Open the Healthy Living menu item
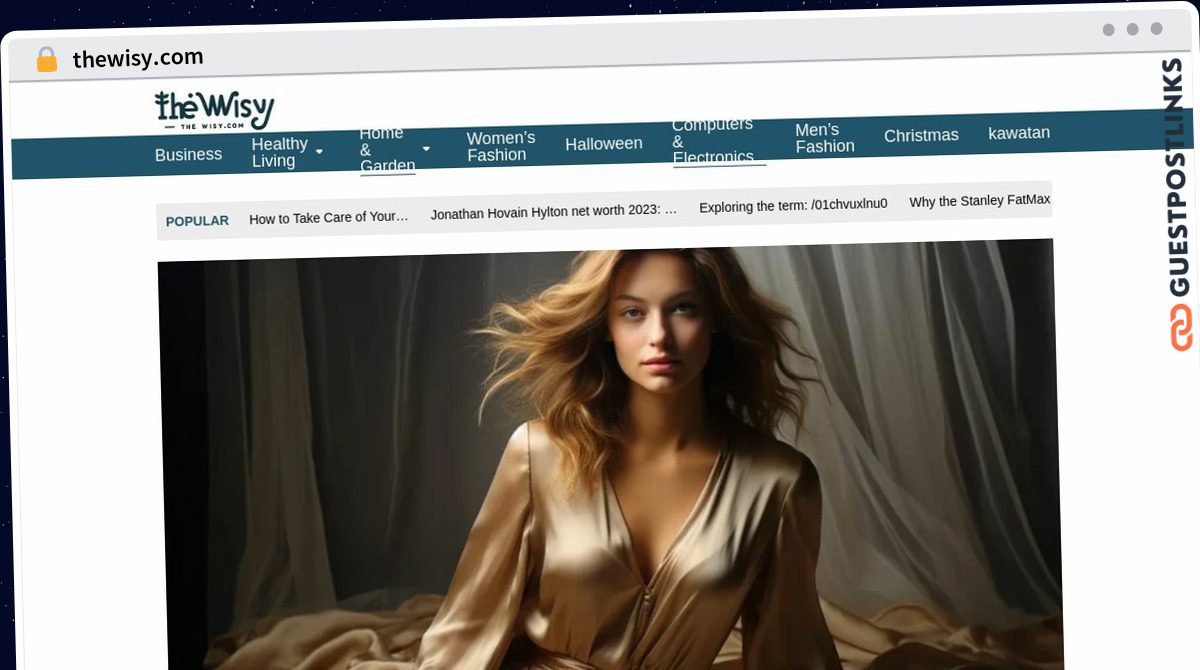The height and width of the screenshot is (670, 1200). 279,152
